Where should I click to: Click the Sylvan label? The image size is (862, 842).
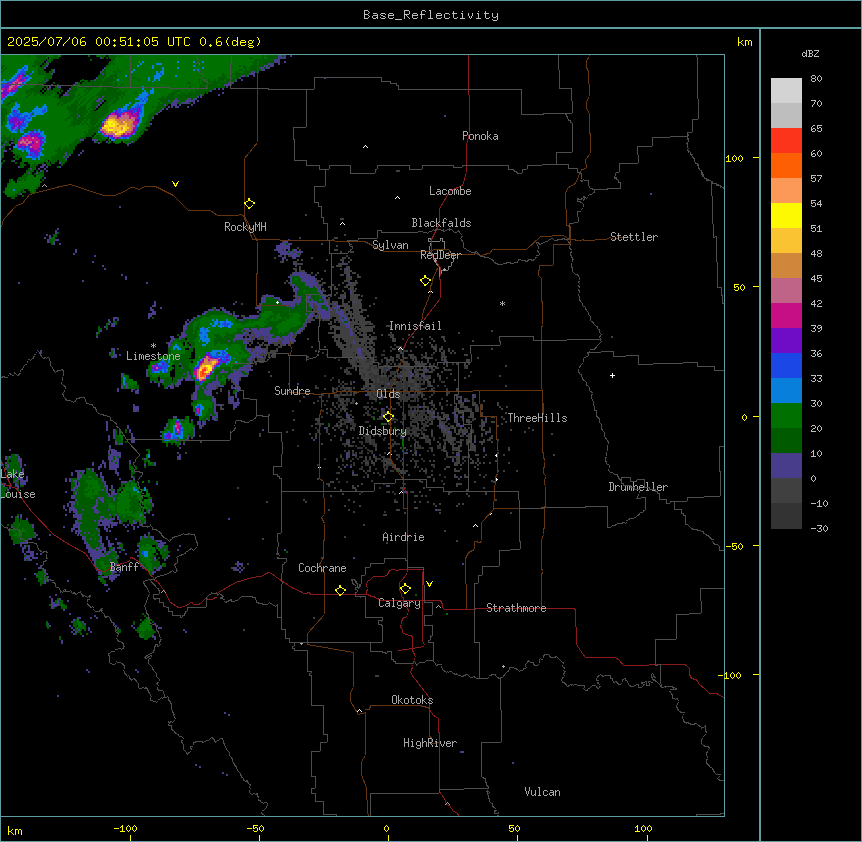tap(390, 245)
